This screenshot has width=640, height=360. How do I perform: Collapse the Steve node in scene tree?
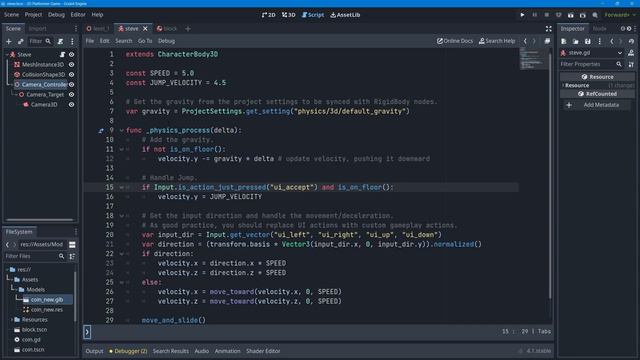(7, 54)
